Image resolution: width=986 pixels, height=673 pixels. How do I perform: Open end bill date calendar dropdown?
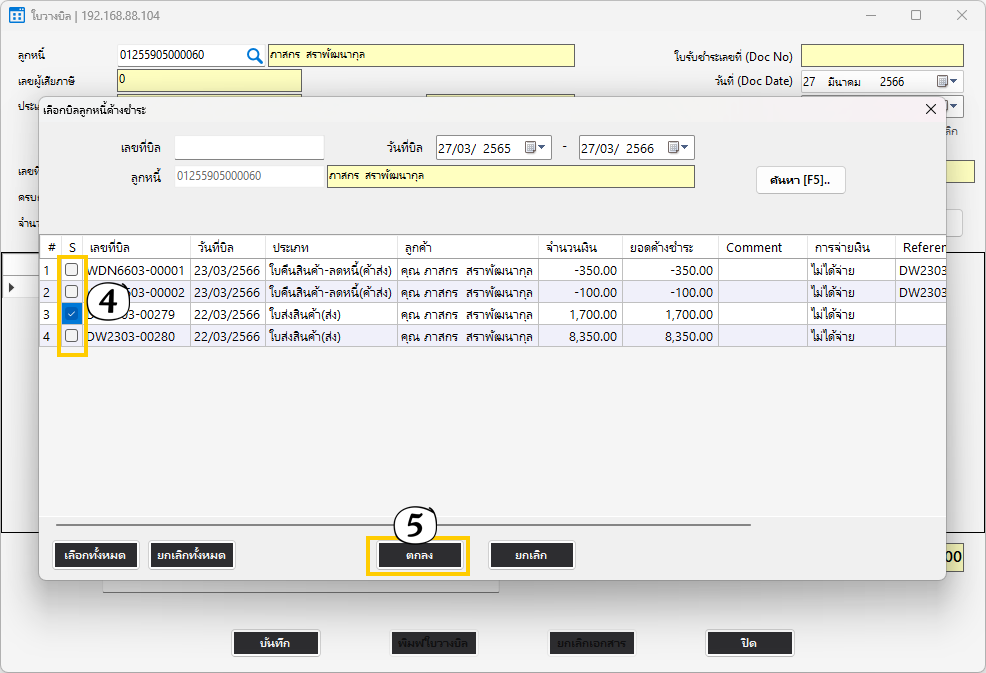pos(680,148)
